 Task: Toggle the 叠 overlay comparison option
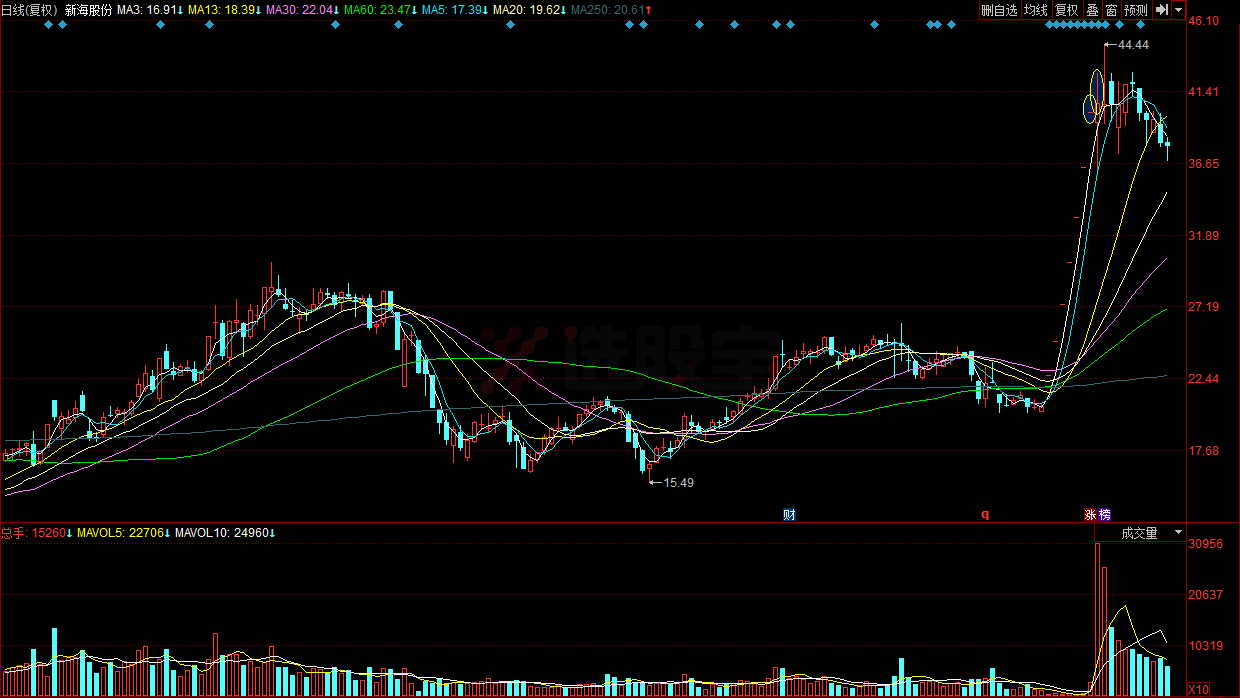click(x=1092, y=10)
